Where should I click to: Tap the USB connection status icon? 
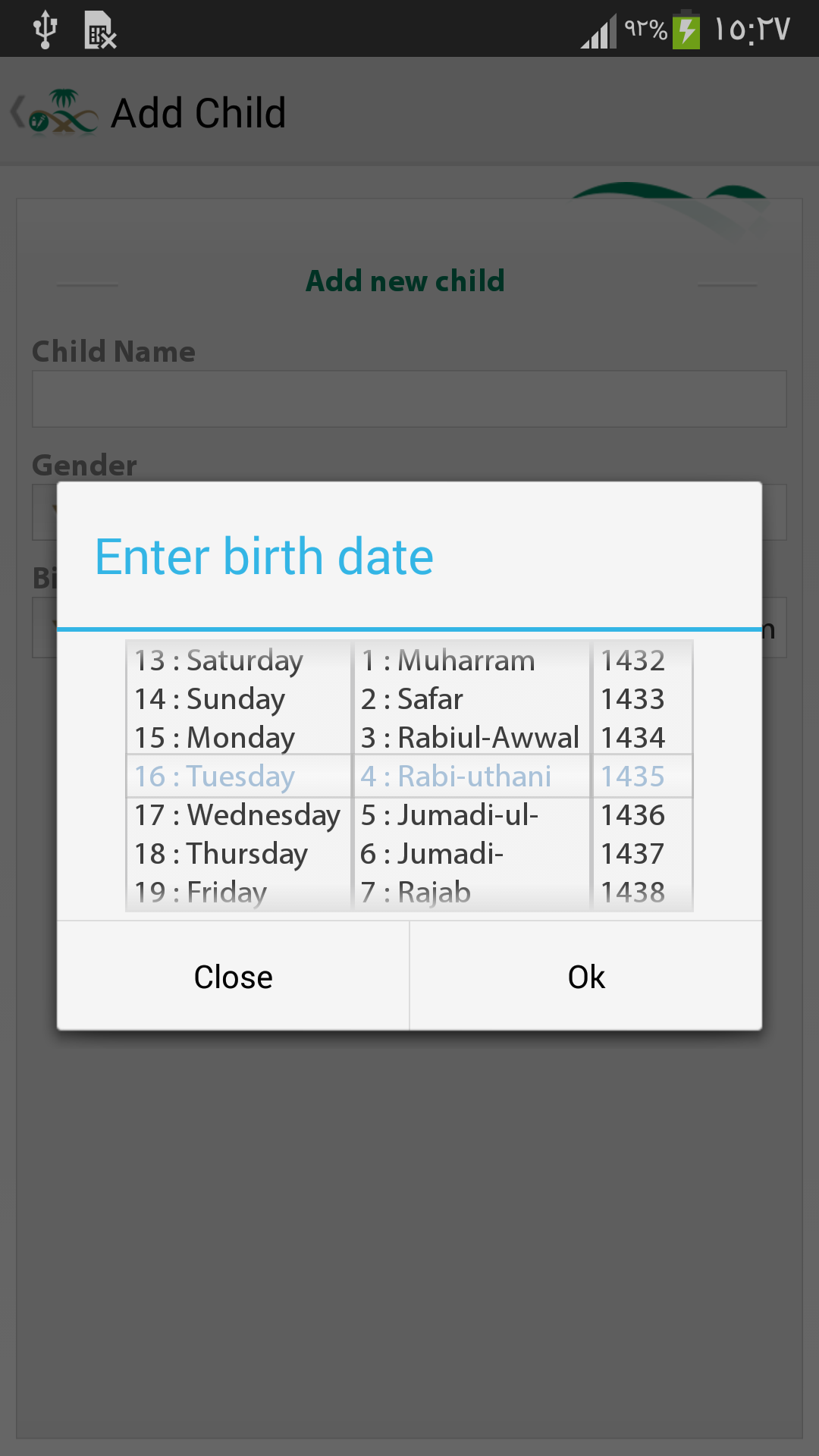click(45, 30)
